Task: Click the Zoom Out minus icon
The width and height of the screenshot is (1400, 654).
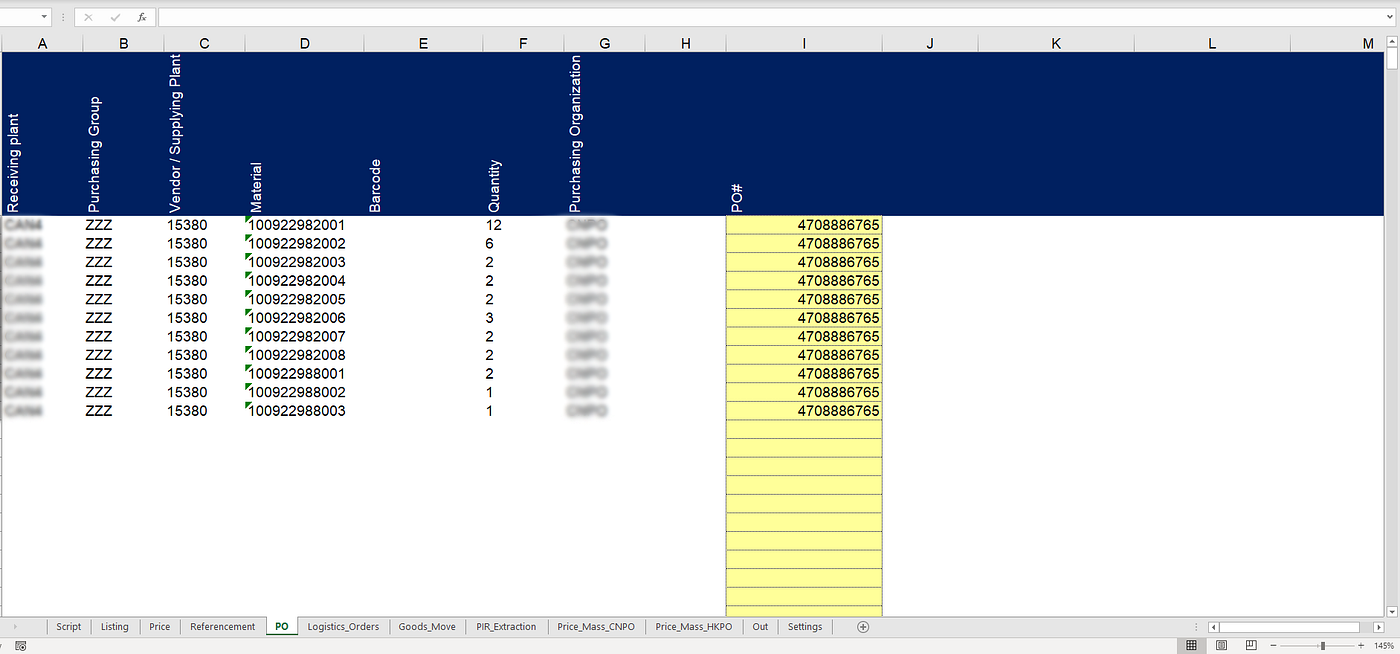Action: (x=1274, y=645)
